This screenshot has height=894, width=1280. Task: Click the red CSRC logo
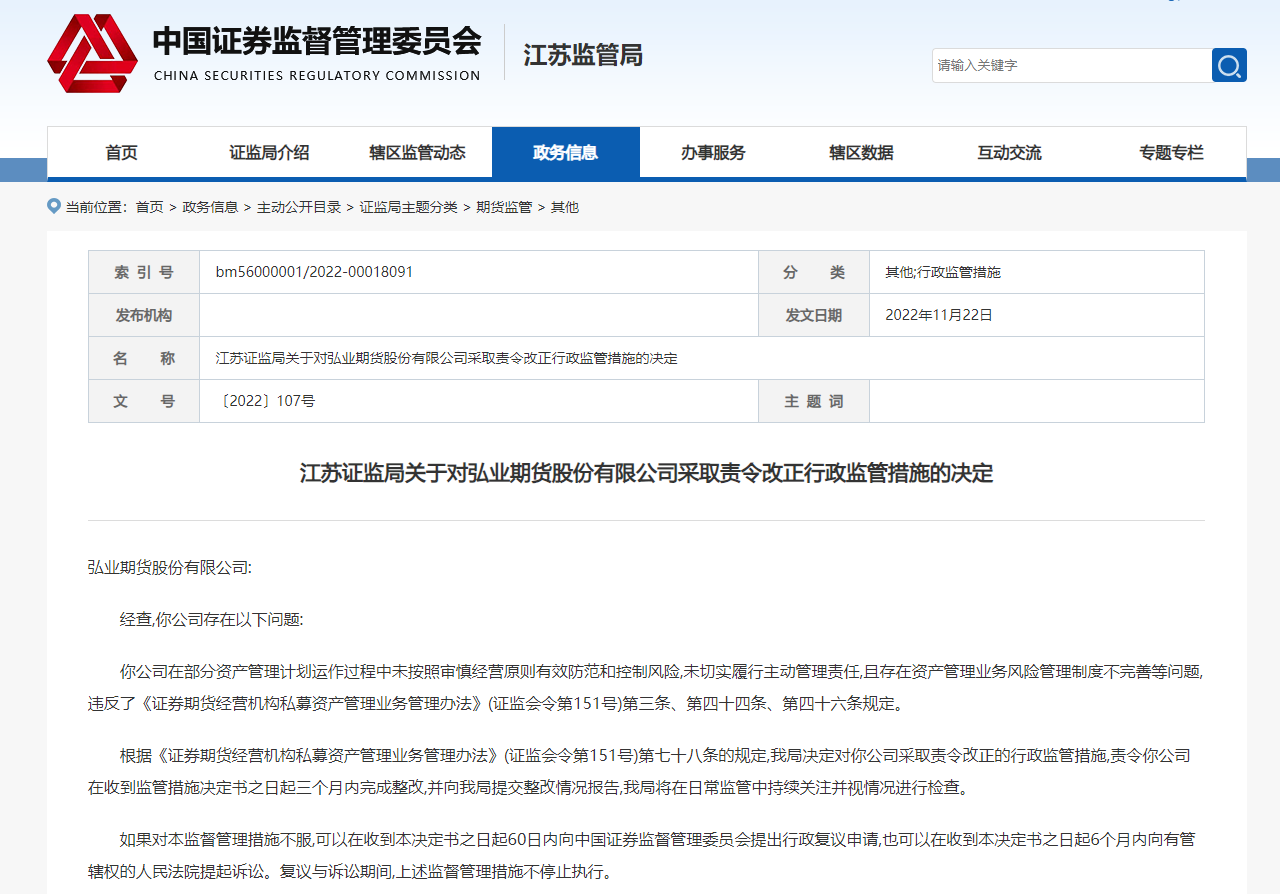pos(92,54)
